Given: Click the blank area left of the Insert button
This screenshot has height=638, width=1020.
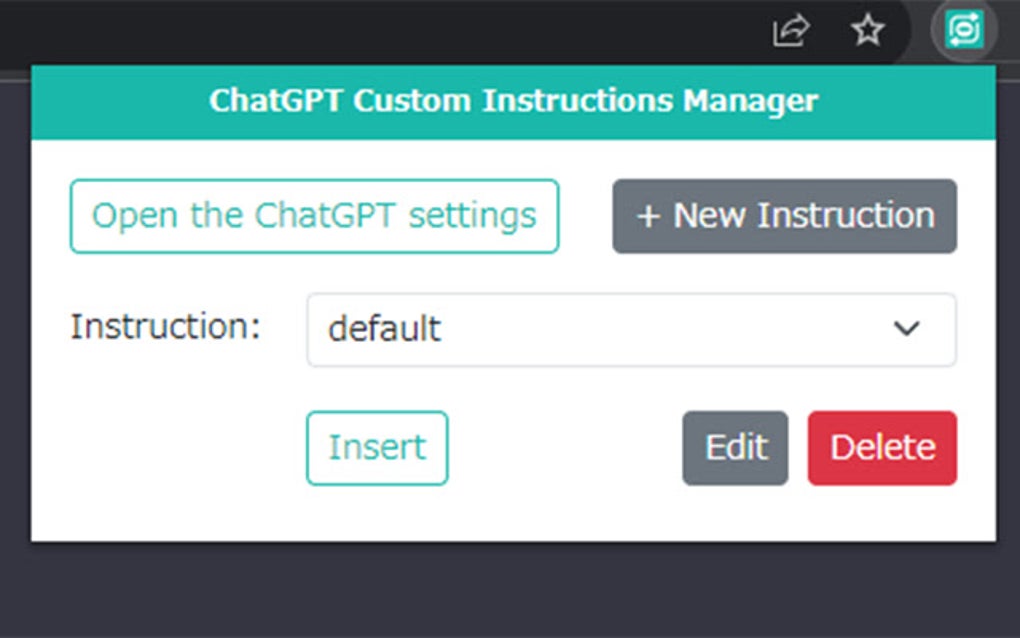Looking at the screenshot, I should click(170, 448).
